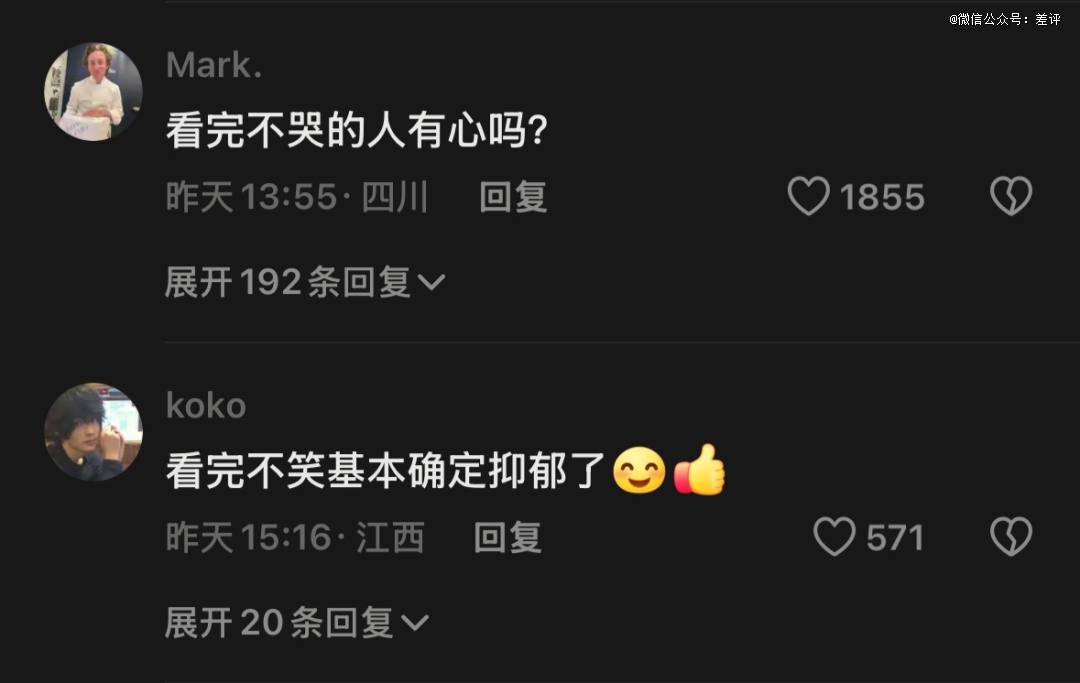
Task: Click the thumbs-up emoji in koko's comment
Action: 700,470
